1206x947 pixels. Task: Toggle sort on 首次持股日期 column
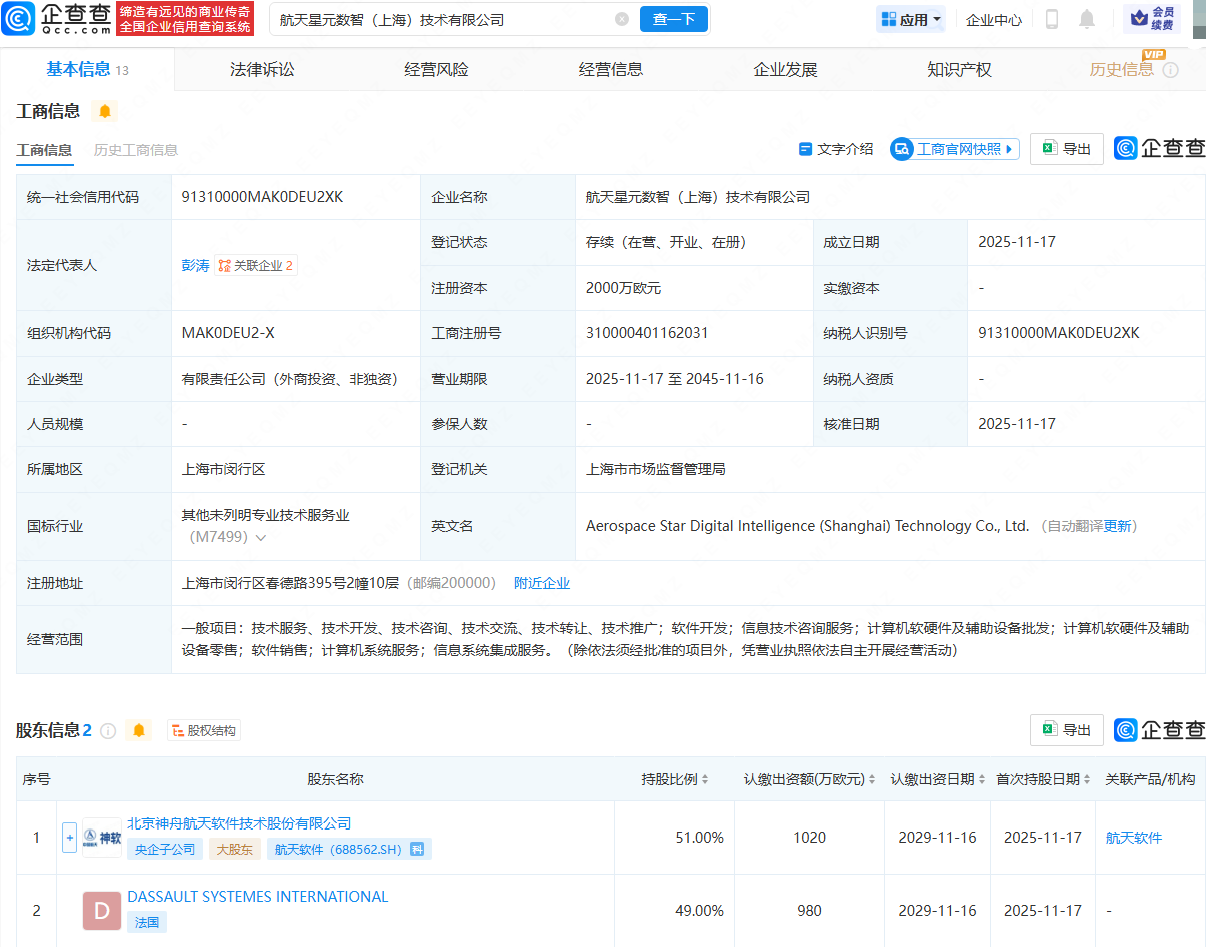pyautogui.click(x=1043, y=779)
